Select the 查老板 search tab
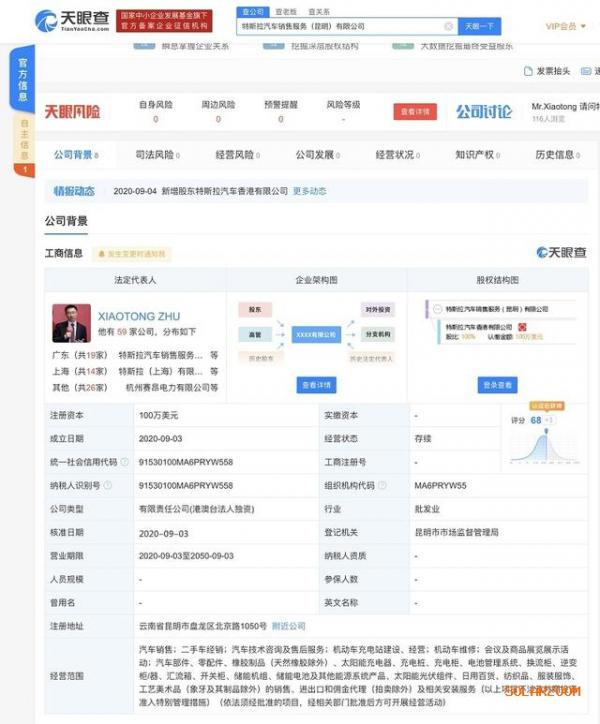The image size is (600, 724). coord(285,12)
